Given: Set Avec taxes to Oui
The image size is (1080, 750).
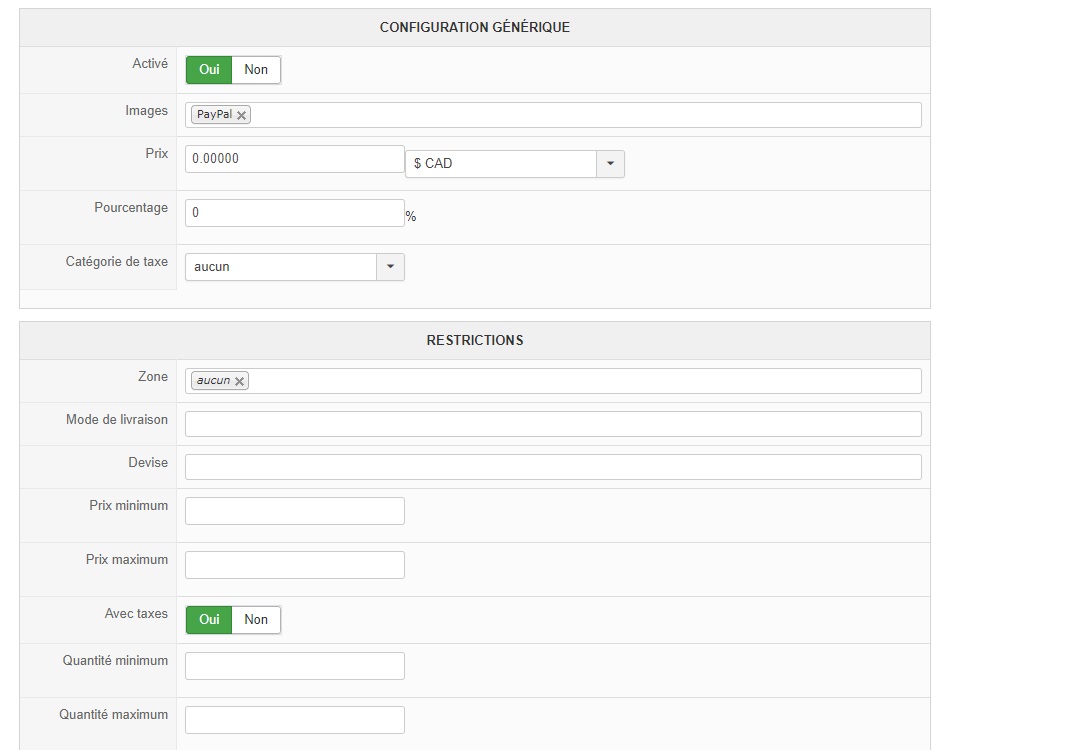Looking at the screenshot, I should [209, 620].
